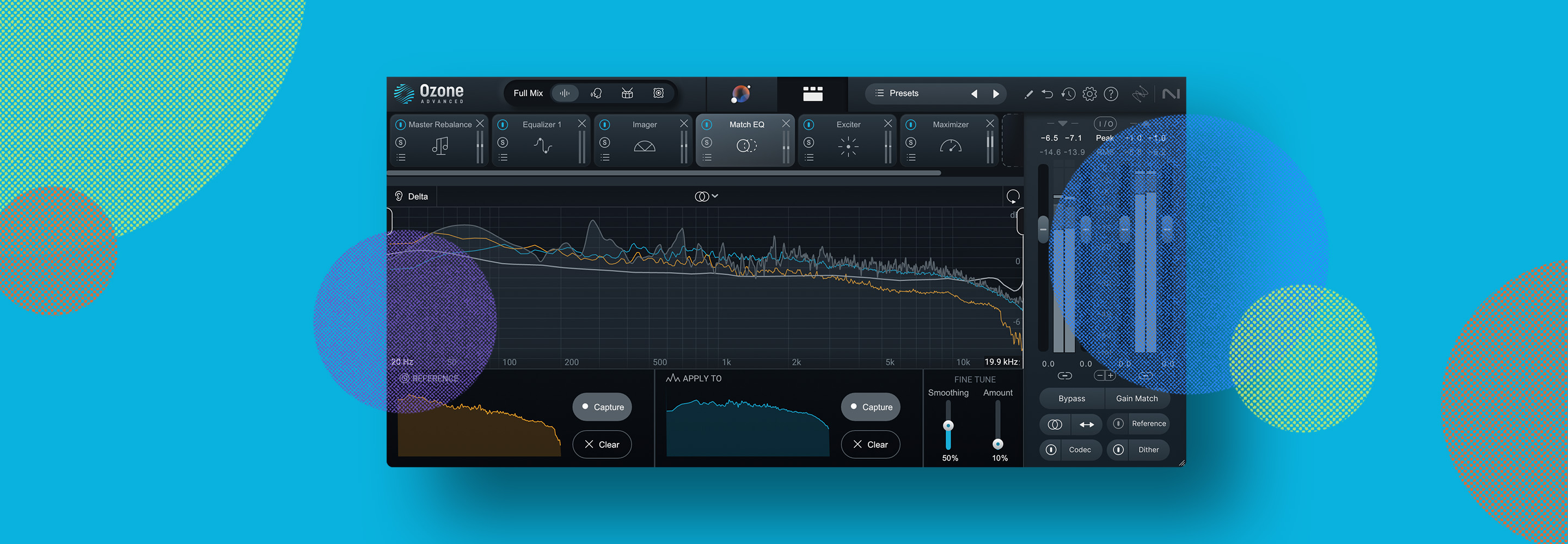Open Master Rebalance module preset list
This screenshot has height=544, width=1568.
click(401, 158)
